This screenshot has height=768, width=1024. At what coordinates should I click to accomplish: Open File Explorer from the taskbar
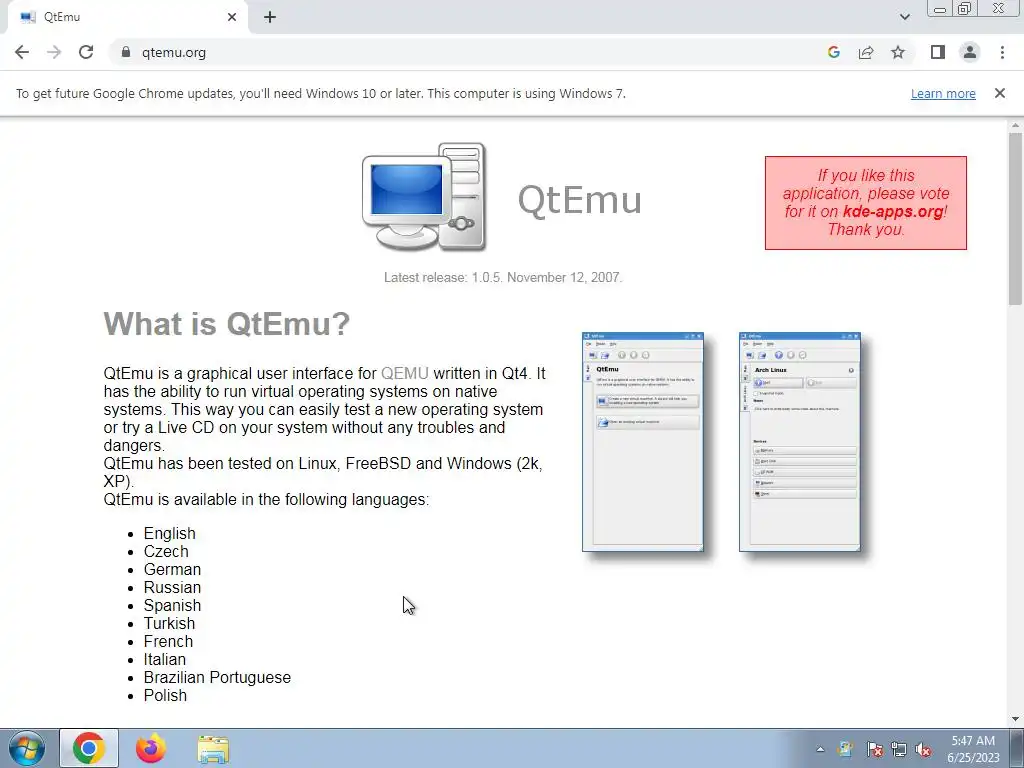(x=213, y=749)
